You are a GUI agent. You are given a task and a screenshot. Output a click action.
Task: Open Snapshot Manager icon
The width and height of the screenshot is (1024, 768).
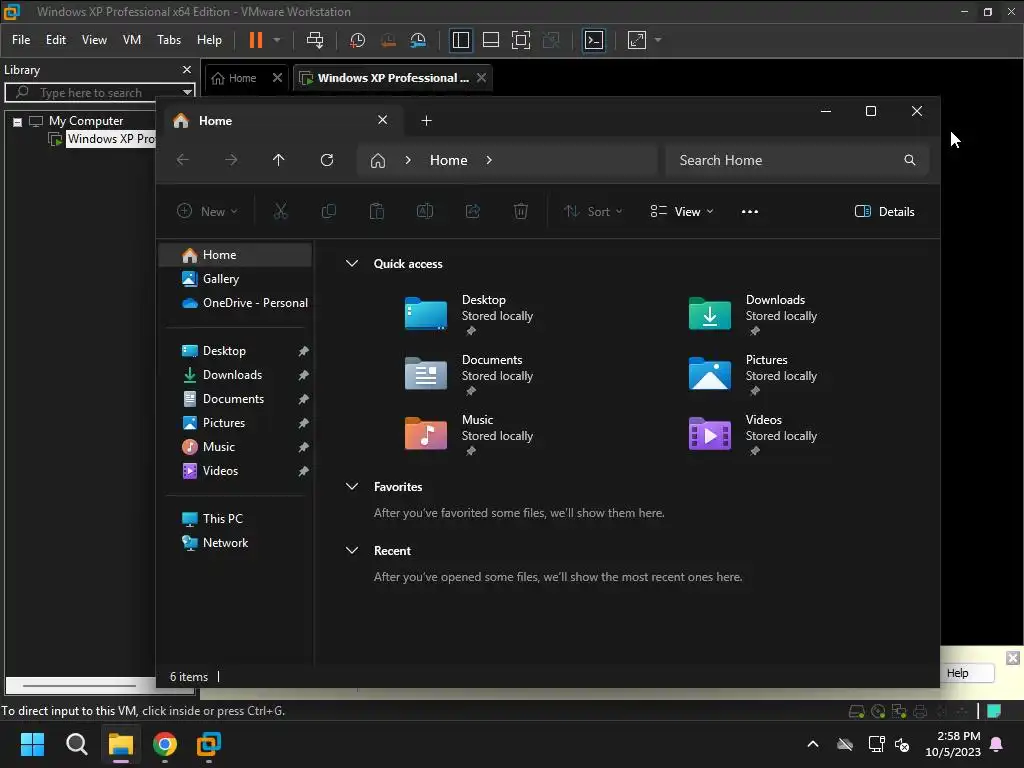pos(419,40)
